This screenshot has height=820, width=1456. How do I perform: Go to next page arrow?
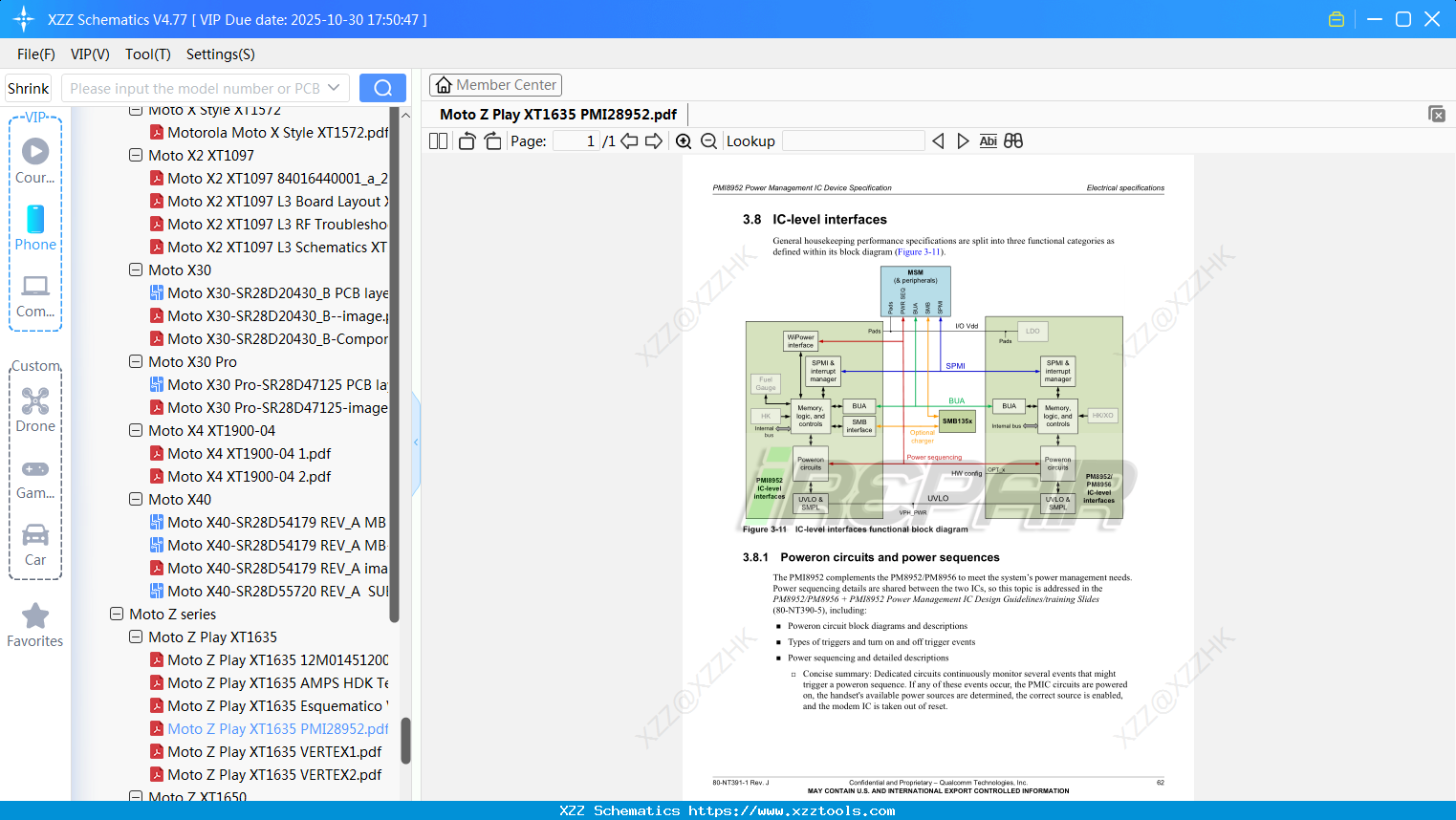(x=654, y=141)
